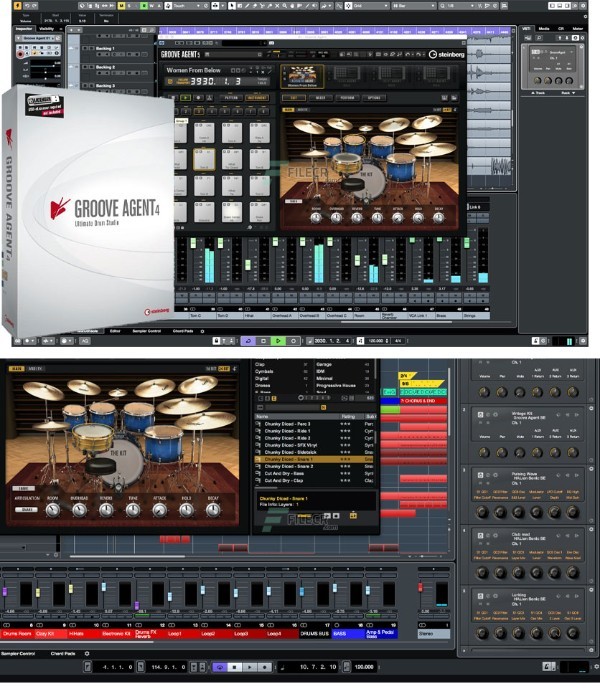Screen dimensions: 600x694
Task: Adjust the TUNE knob in lower Groove Agent kit
Action: click(133, 510)
